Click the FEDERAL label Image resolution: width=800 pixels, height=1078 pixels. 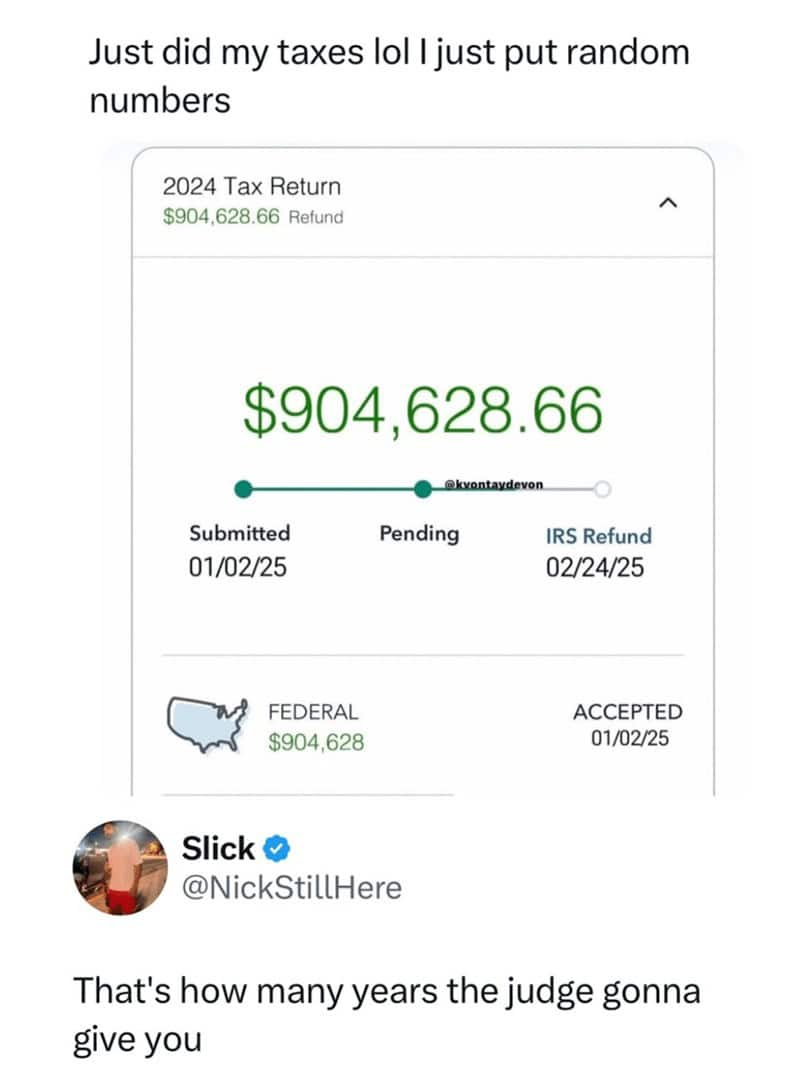[312, 712]
